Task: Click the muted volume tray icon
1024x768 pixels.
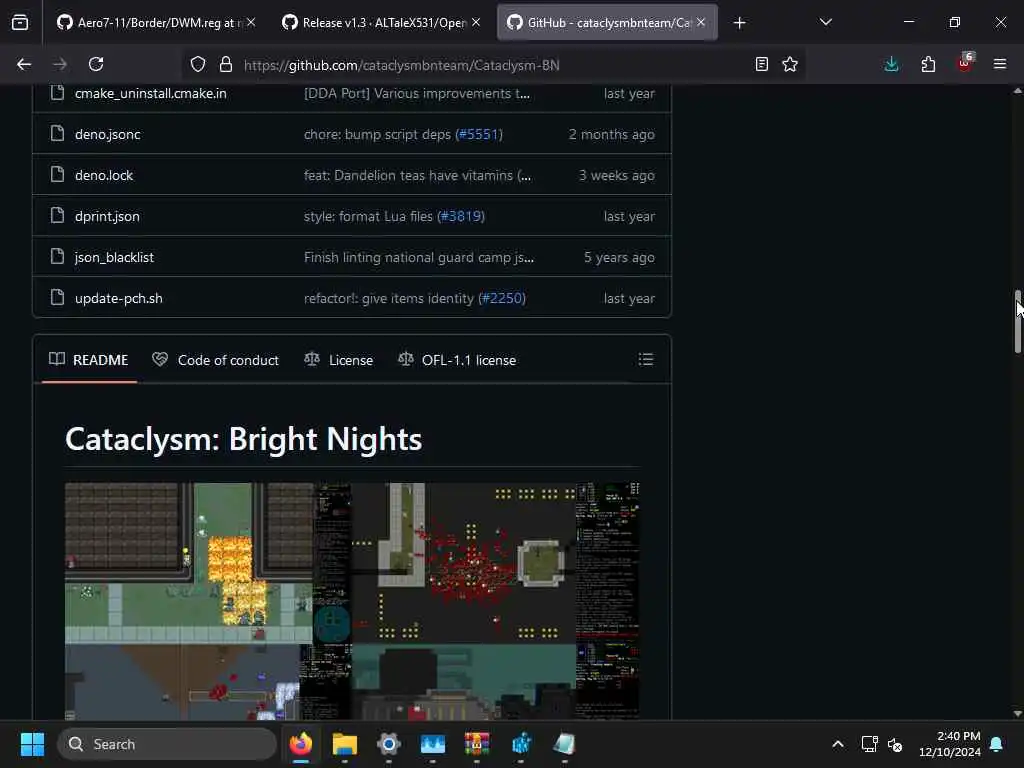Action: (x=895, y=744)
